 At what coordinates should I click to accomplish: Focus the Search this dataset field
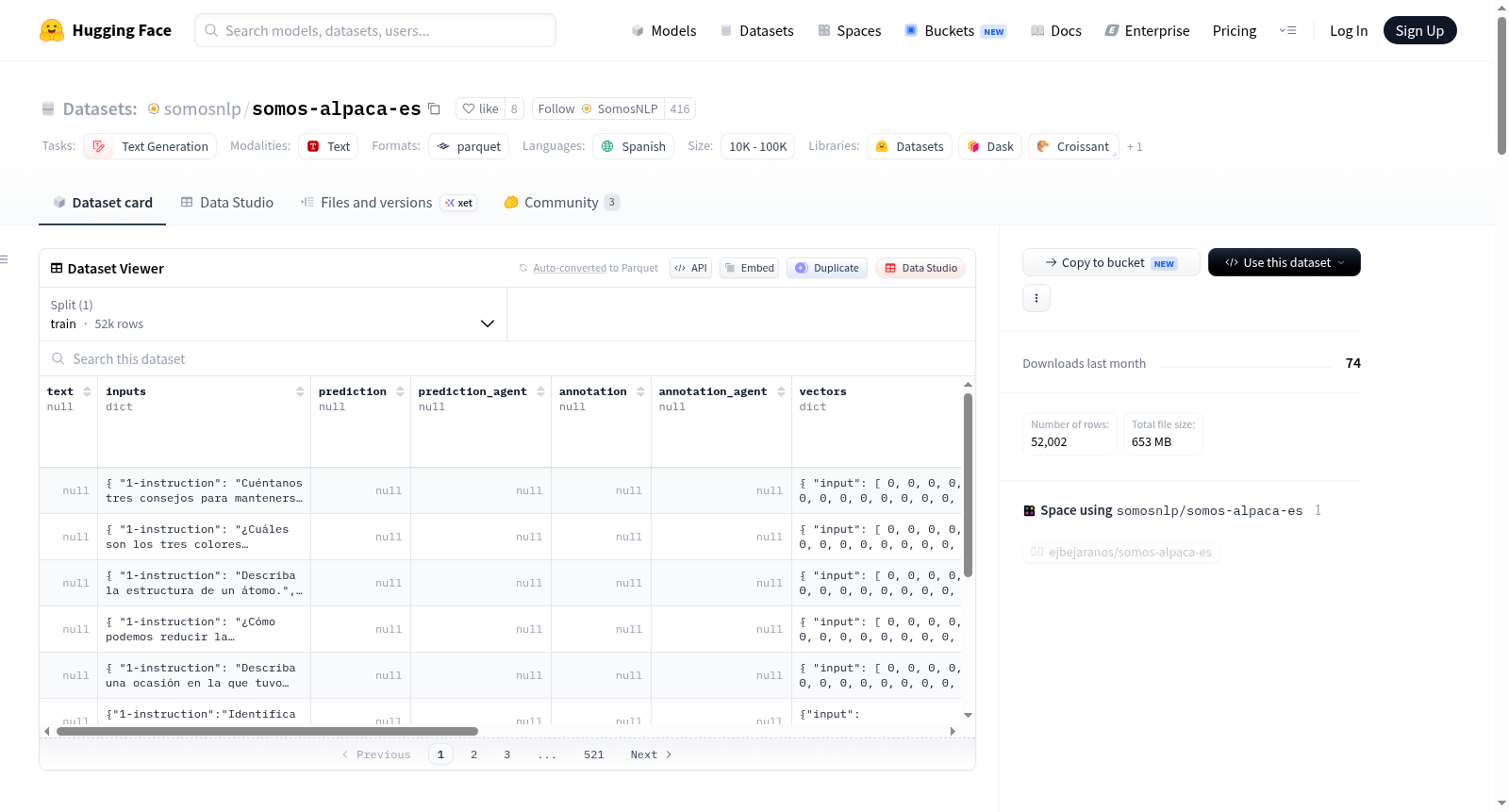[507, 358]
